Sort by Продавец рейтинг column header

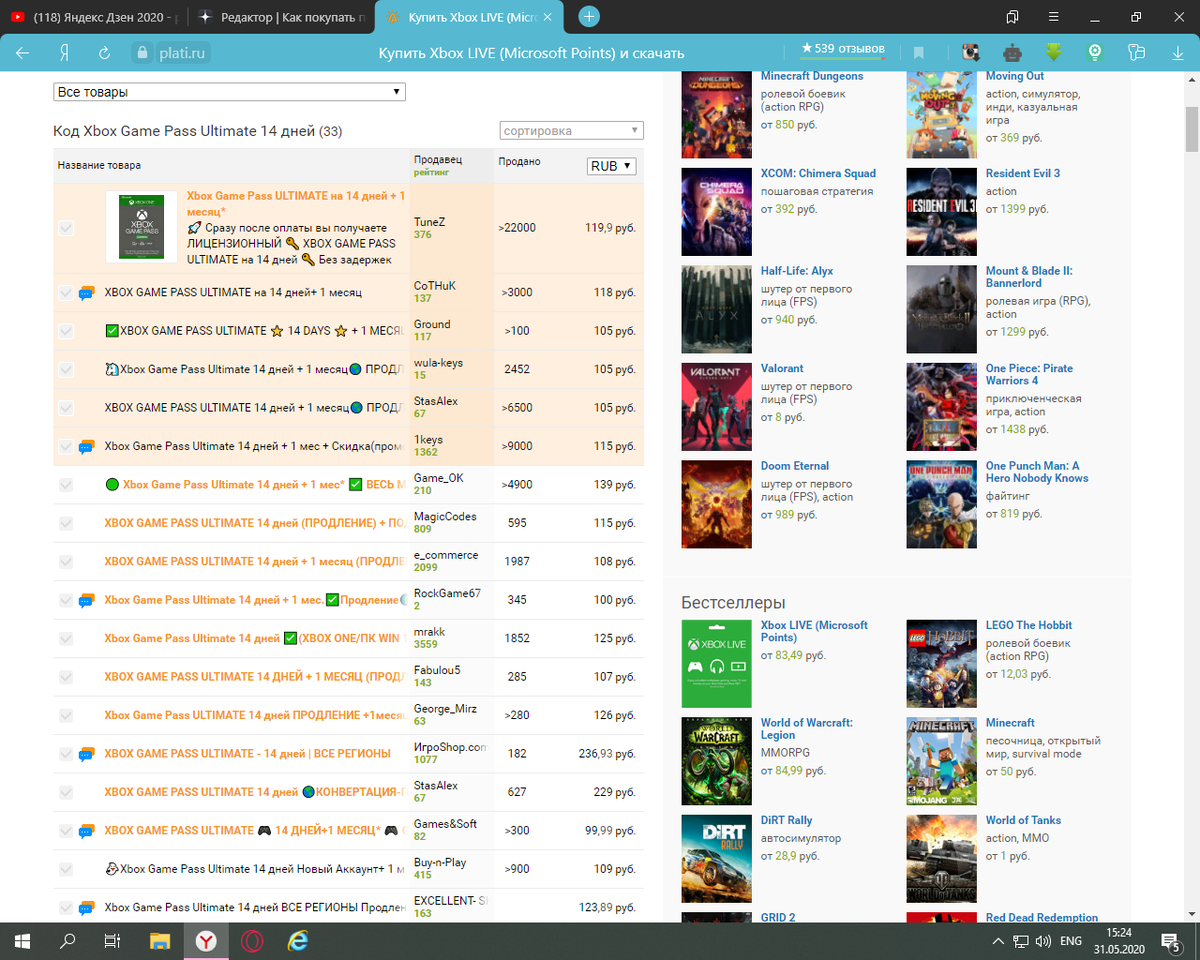click(438, 165)
